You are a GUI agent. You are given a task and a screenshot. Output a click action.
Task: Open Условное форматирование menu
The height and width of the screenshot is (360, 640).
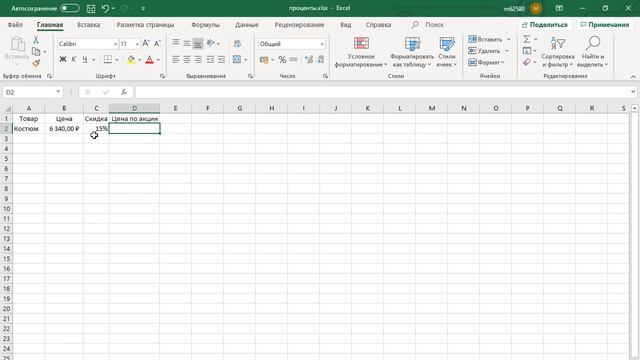pos(361,52)
